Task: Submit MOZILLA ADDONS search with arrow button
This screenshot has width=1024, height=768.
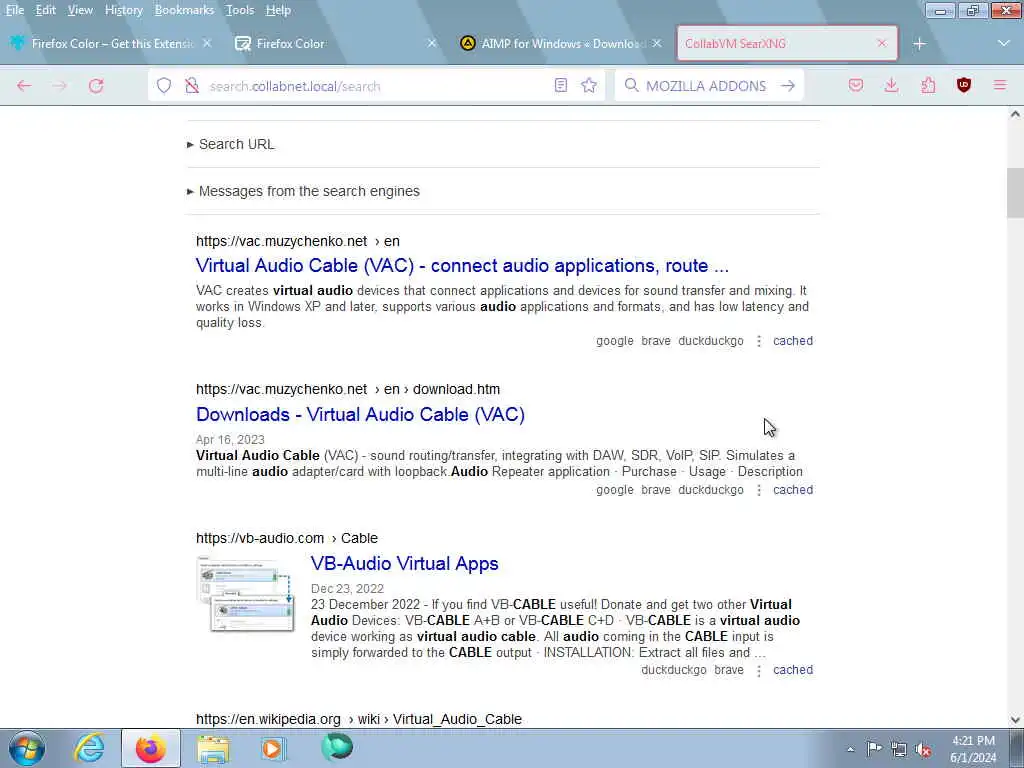Action: pyautogui.click(x=788, y=86)
